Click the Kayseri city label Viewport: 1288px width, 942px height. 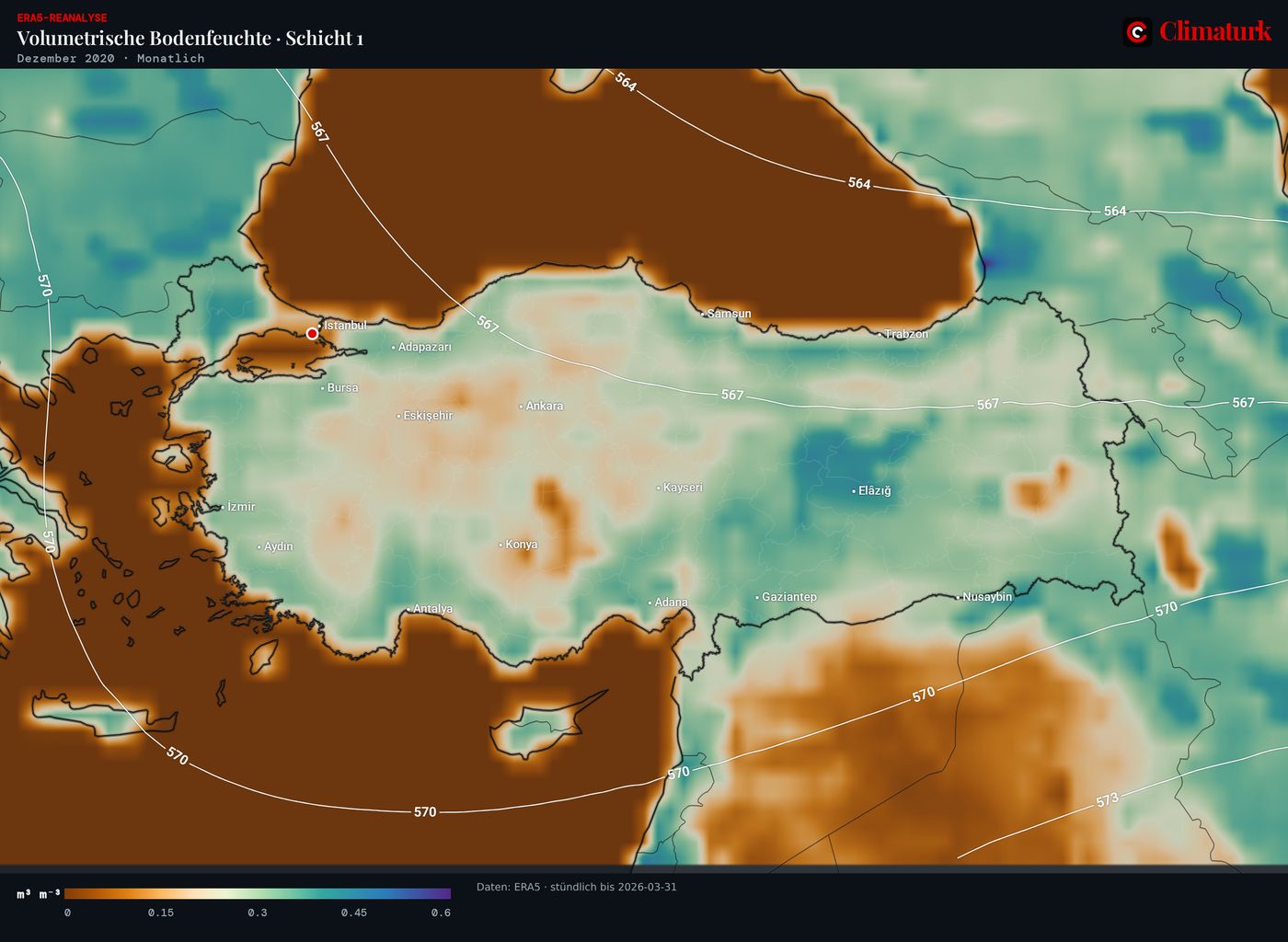click(x=683, y=488)
